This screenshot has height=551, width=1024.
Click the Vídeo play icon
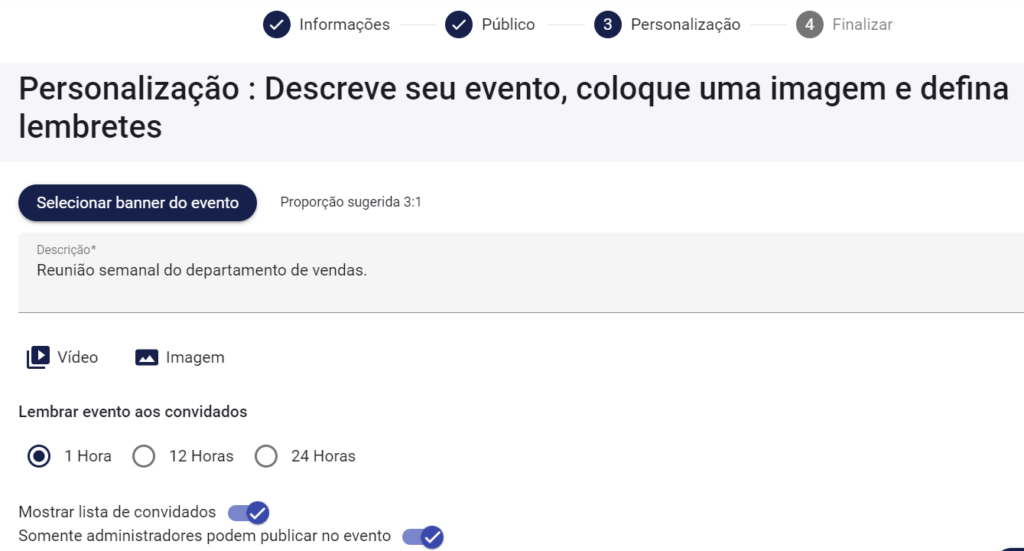(x=38, y=357)
